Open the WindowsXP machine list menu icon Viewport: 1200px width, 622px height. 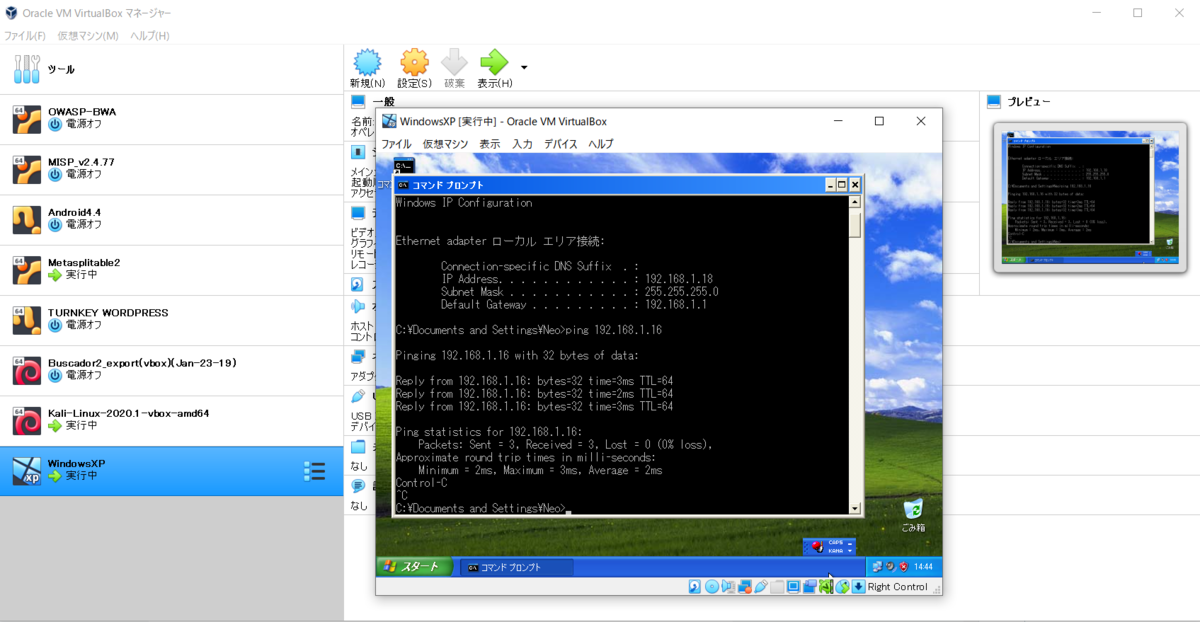[314, 471]
